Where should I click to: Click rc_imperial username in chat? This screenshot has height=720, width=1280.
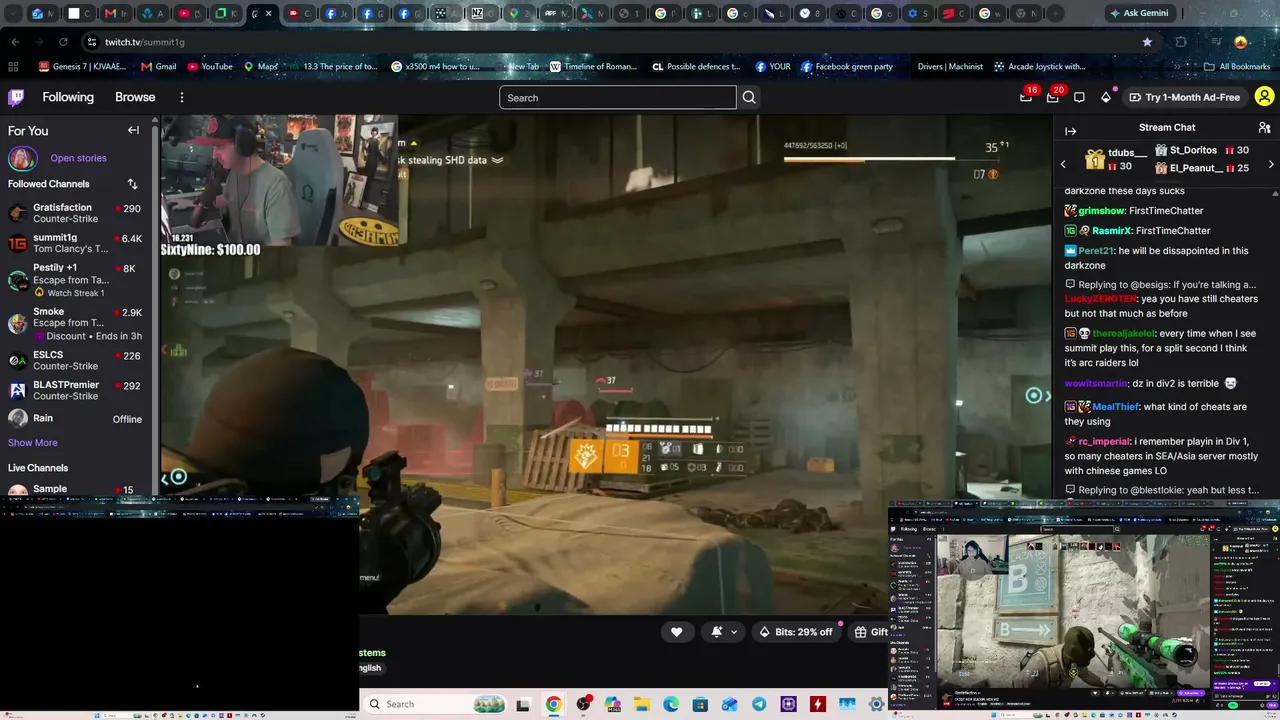tap(1103, 442)
